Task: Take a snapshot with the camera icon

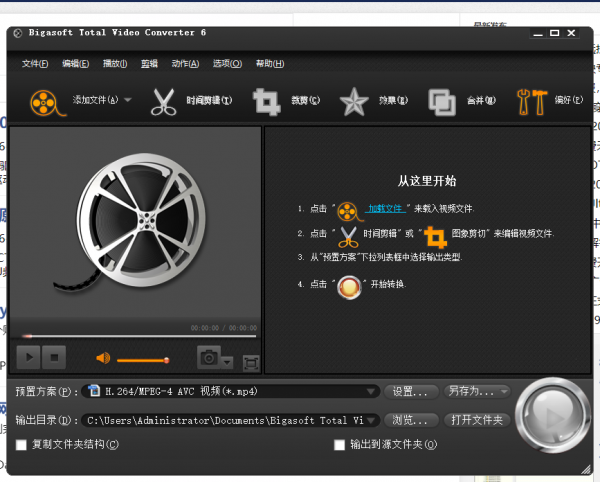Action: coord(209,357)
